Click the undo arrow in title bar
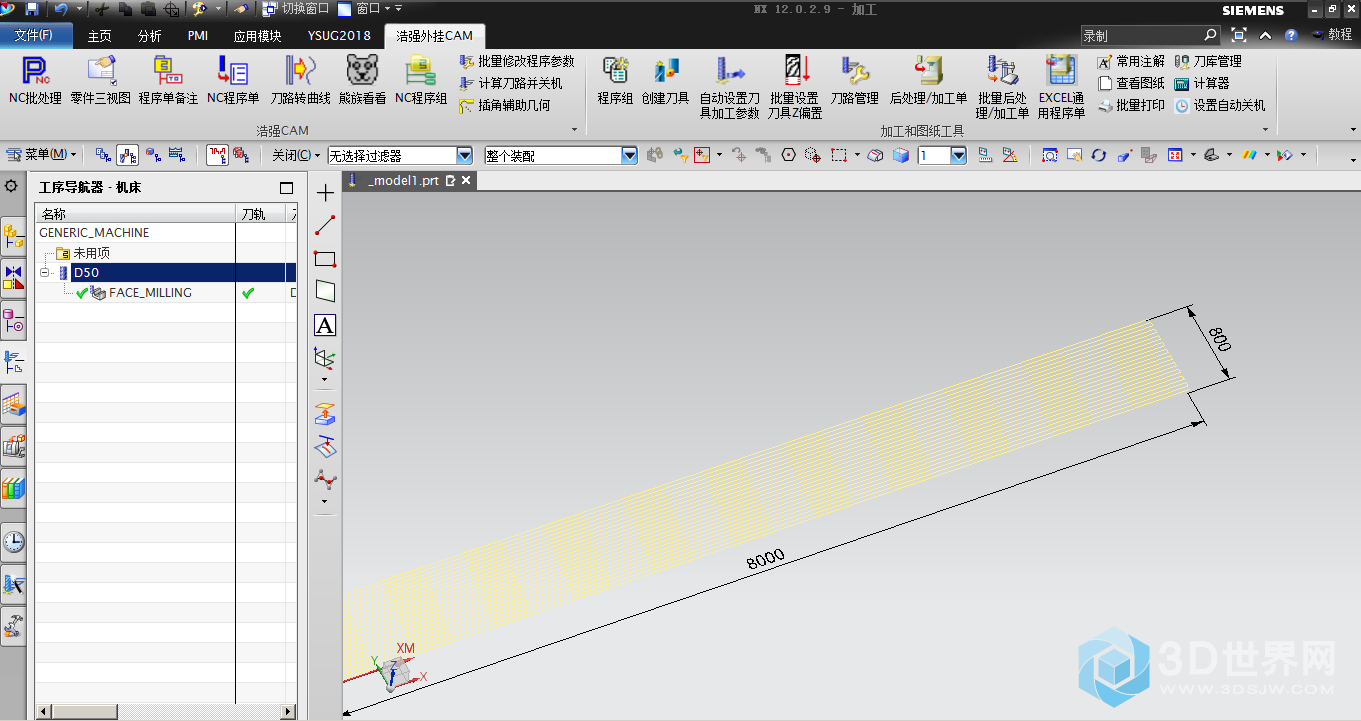Image resolution: width=1361 pixels, height=721 pixels. pos(60,9)
